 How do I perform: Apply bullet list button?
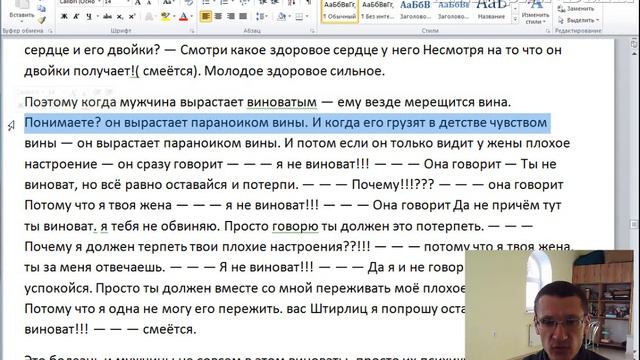pyautogui.click(x=207, y=3)
